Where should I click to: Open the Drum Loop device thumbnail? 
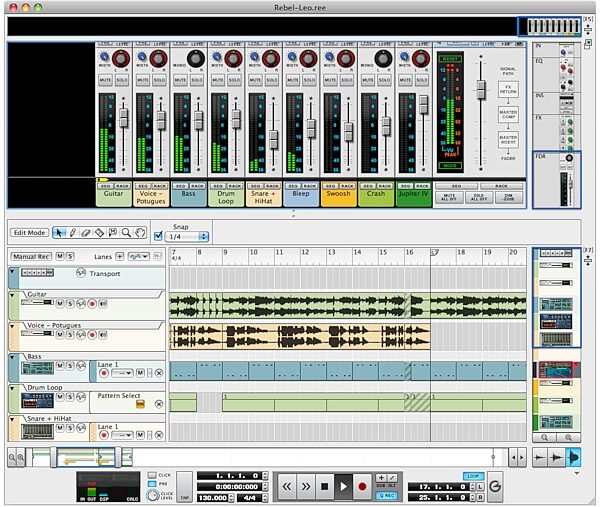click(38, 401)
